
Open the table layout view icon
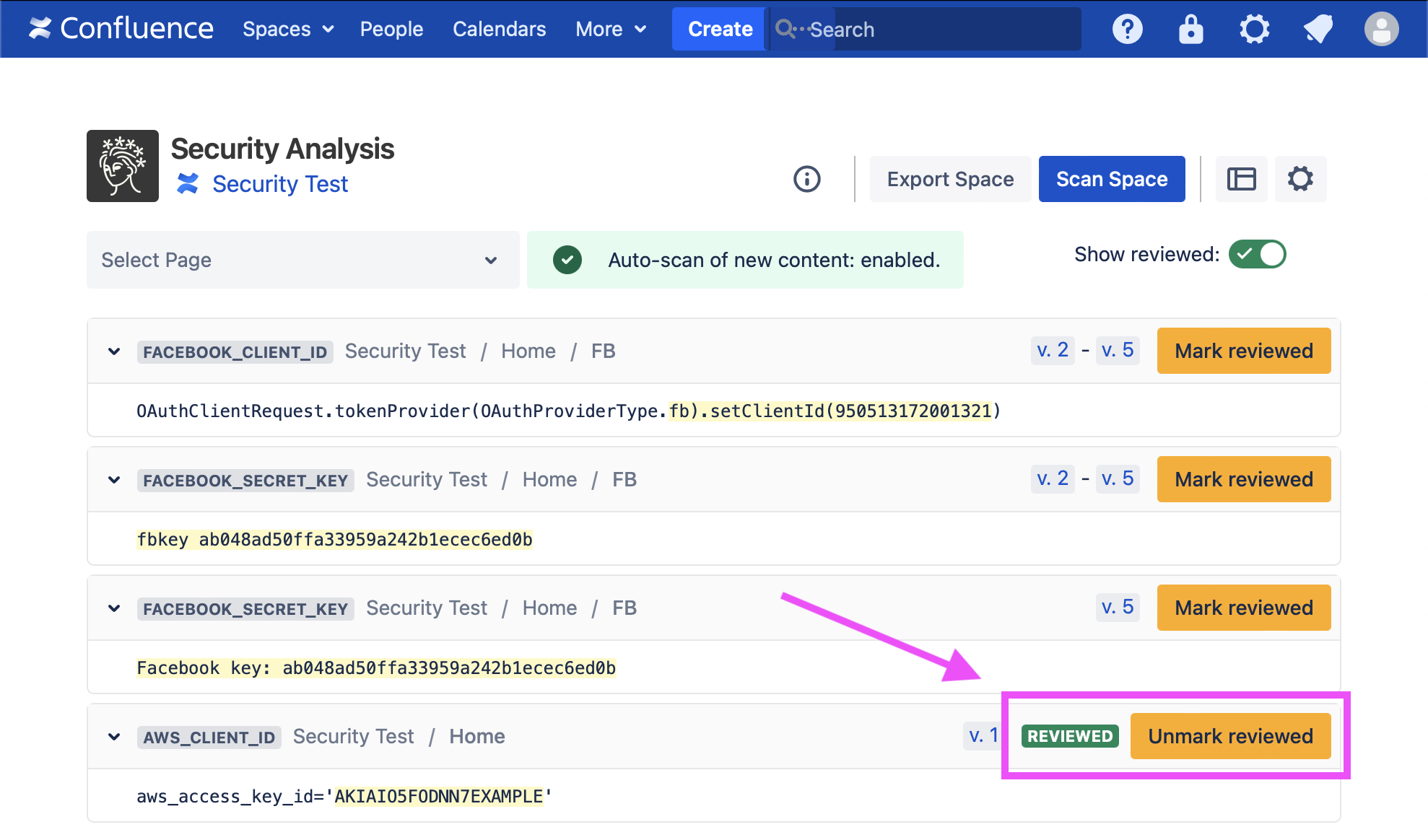[1241, 179]
